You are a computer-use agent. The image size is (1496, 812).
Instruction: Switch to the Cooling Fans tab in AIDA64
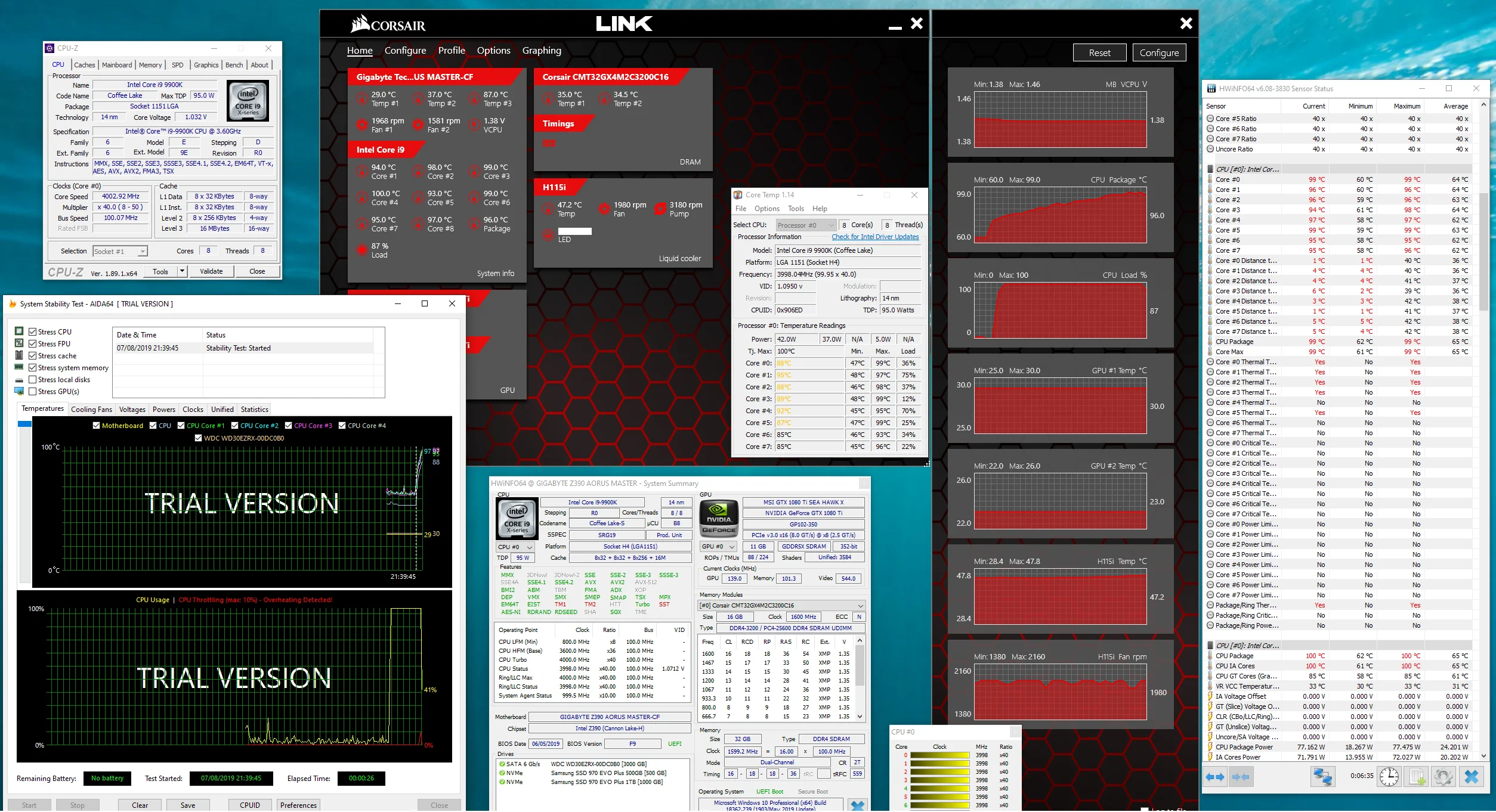[x=91, y=410]
